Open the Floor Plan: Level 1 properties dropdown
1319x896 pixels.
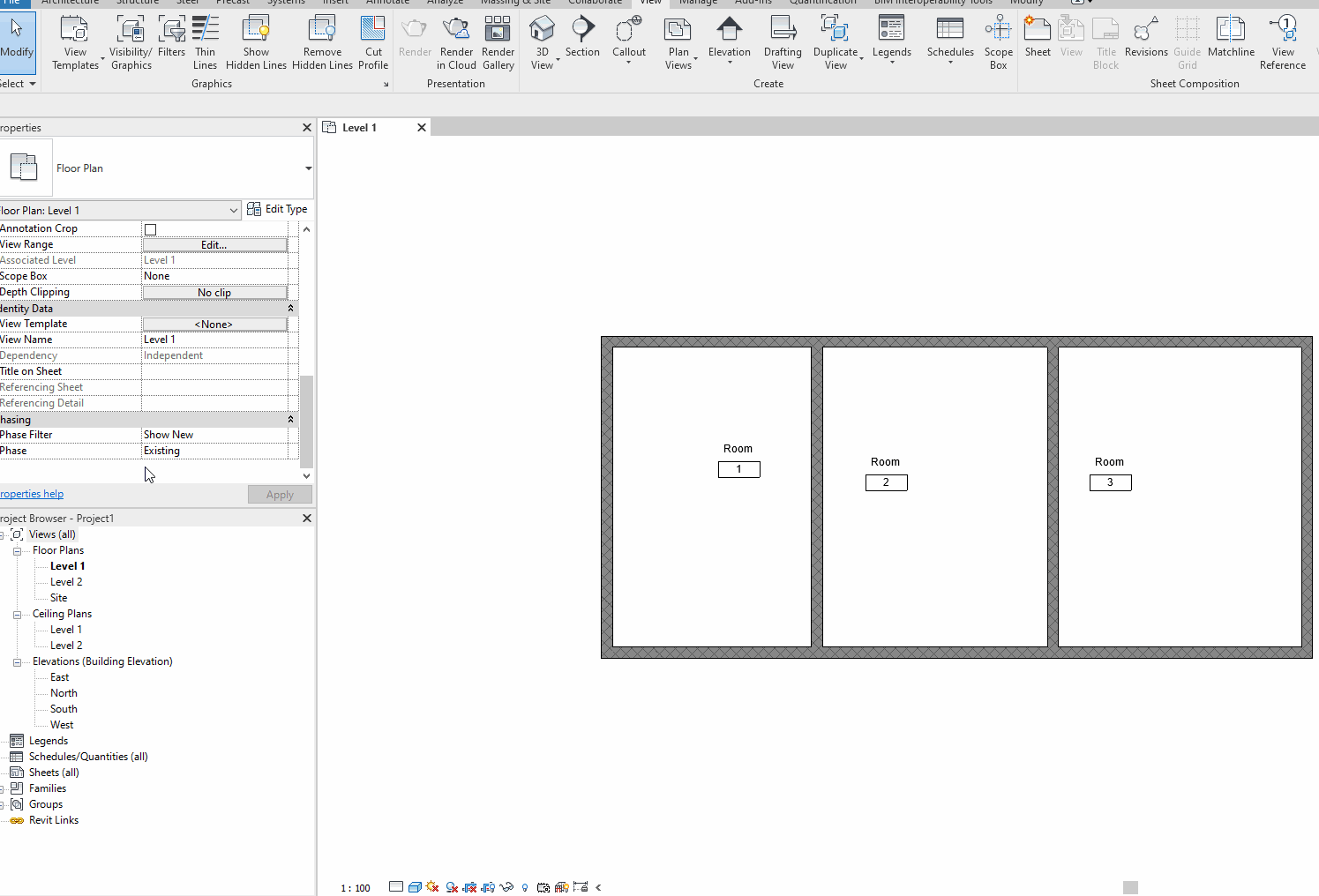click(x=233, y=210)
